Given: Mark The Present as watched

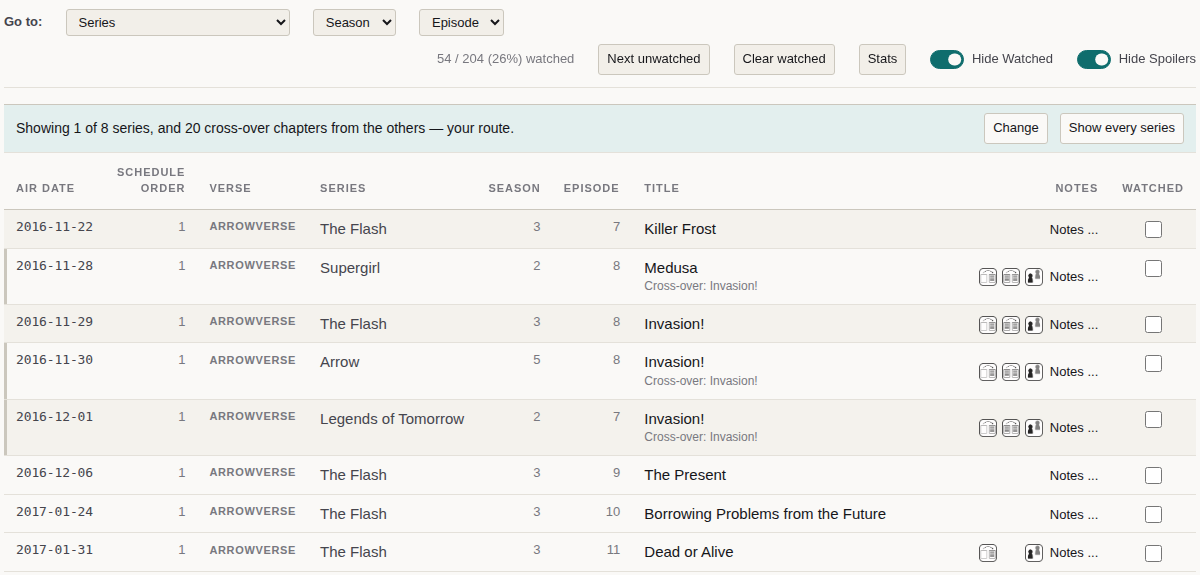Looking at the screenshot, I should [1153, 475].
